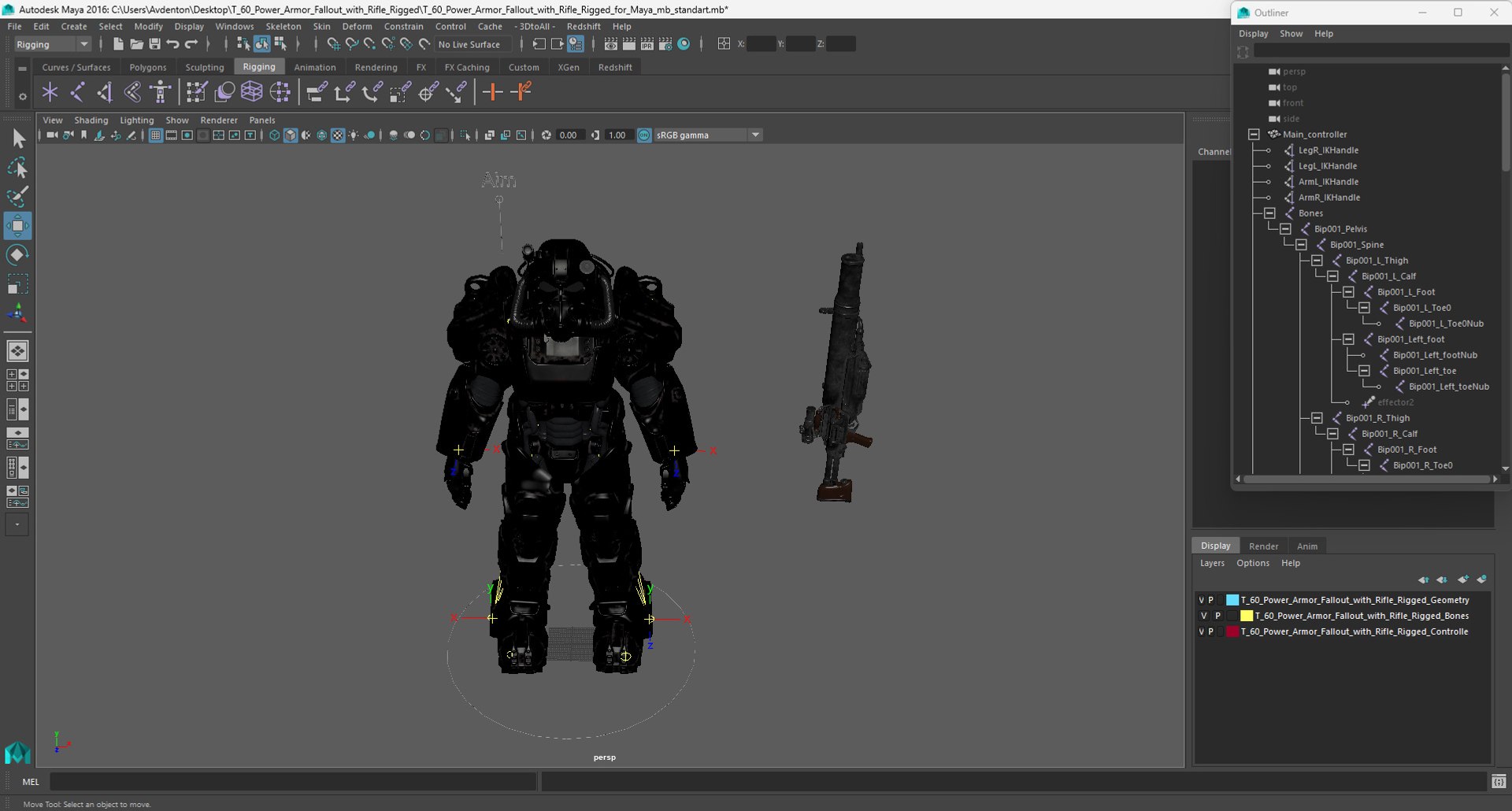Open a scene file with folder icon
Viewport: 1512px width, 811px height.
click(136, 44)
